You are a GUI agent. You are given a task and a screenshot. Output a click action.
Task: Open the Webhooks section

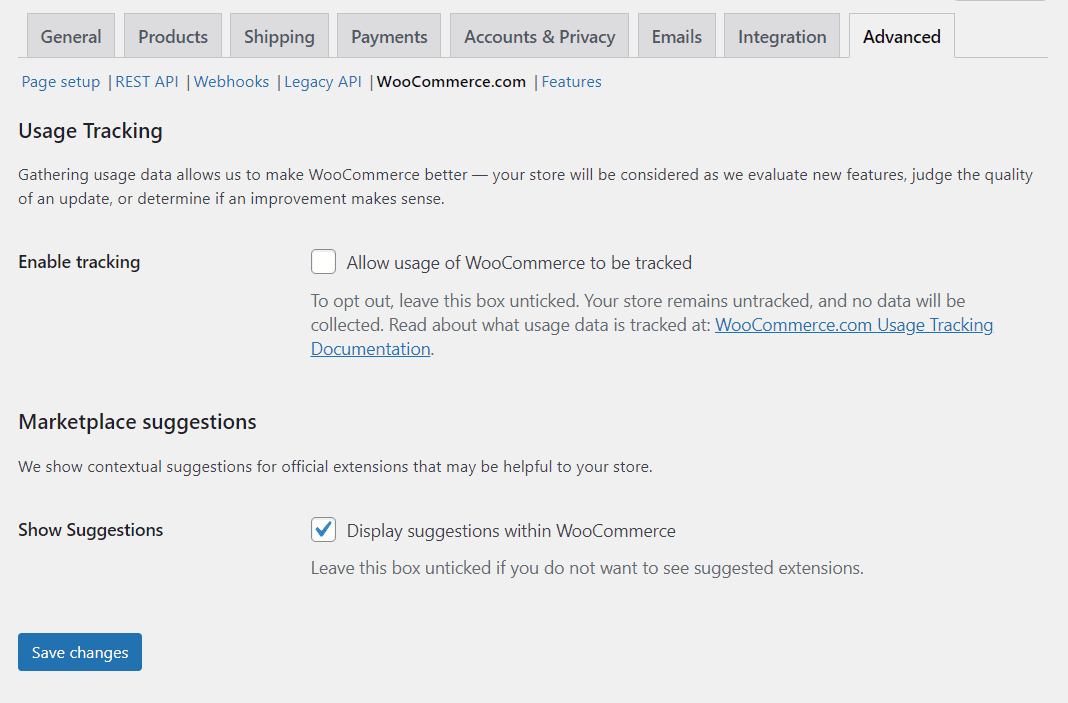[231, 81]
